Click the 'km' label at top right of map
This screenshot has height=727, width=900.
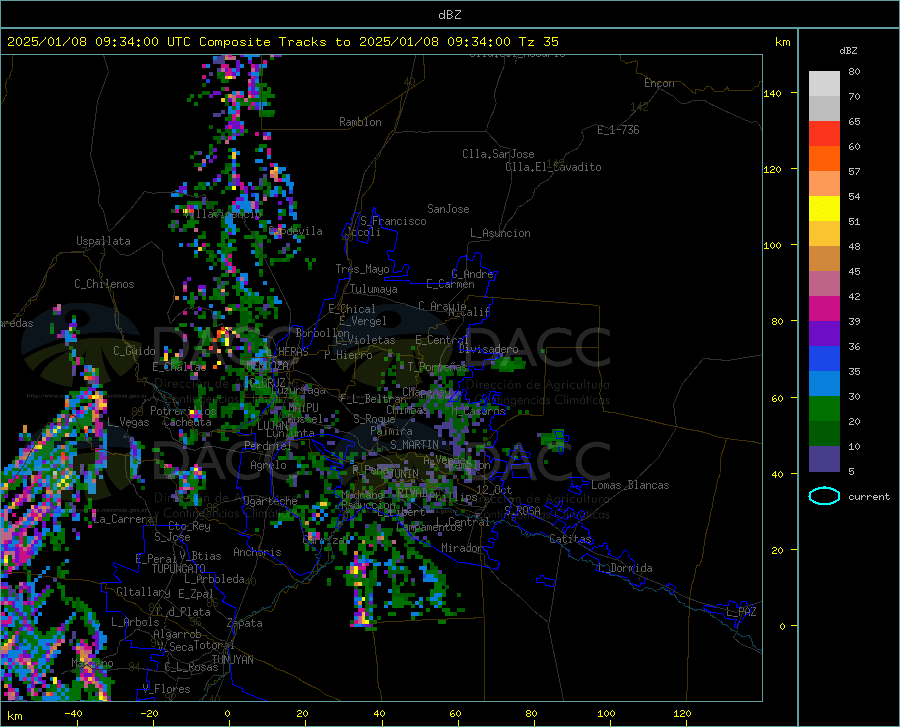(x=782, y=42)
